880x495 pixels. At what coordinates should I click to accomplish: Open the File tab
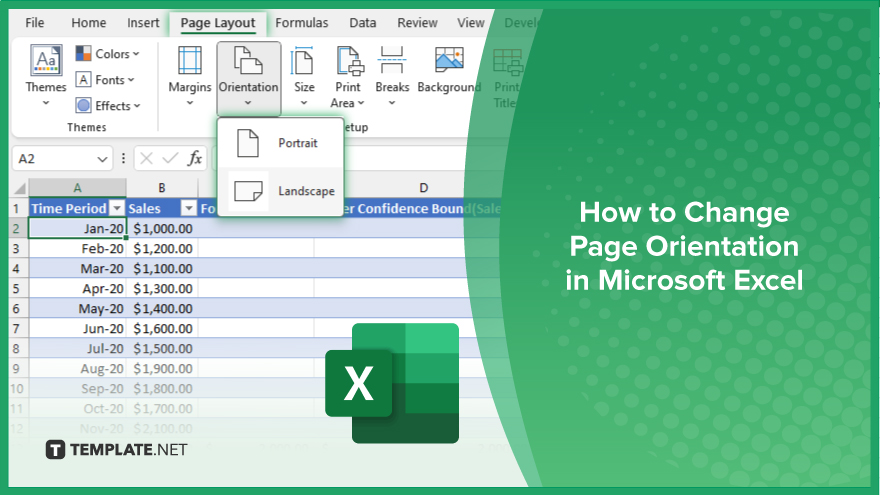tap(34, 23)
